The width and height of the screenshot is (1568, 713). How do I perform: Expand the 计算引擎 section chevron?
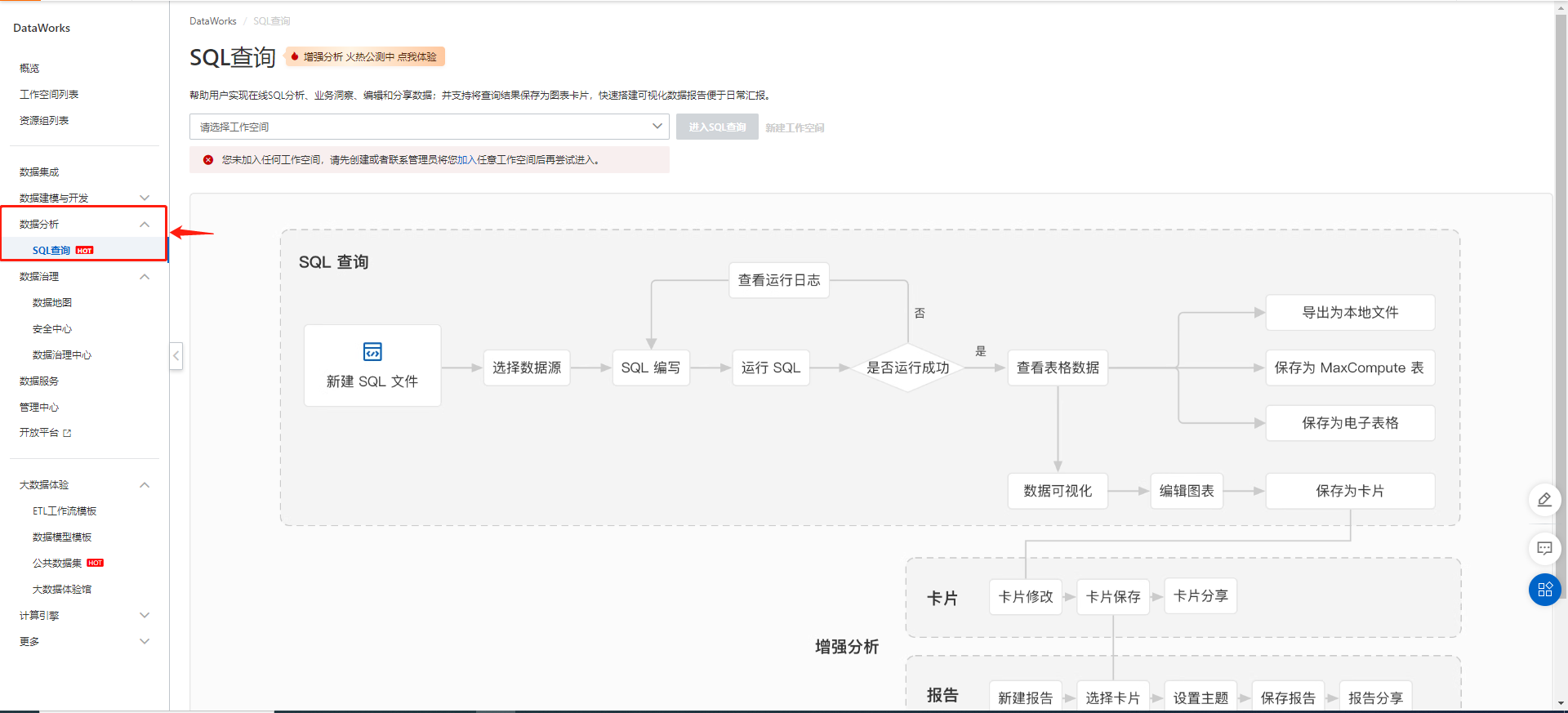point(145,615)
